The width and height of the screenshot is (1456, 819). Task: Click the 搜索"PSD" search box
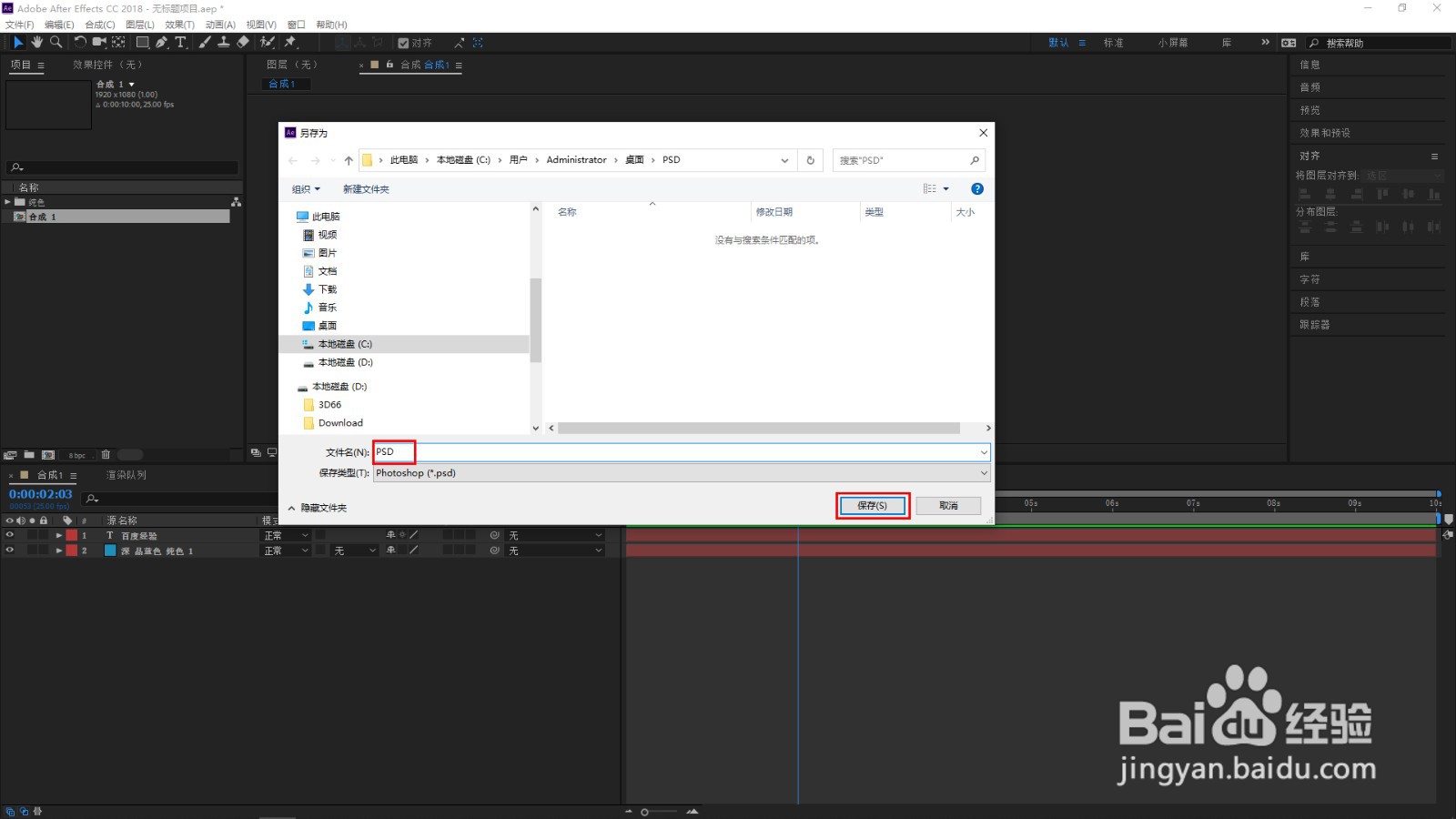coord(907,160)
